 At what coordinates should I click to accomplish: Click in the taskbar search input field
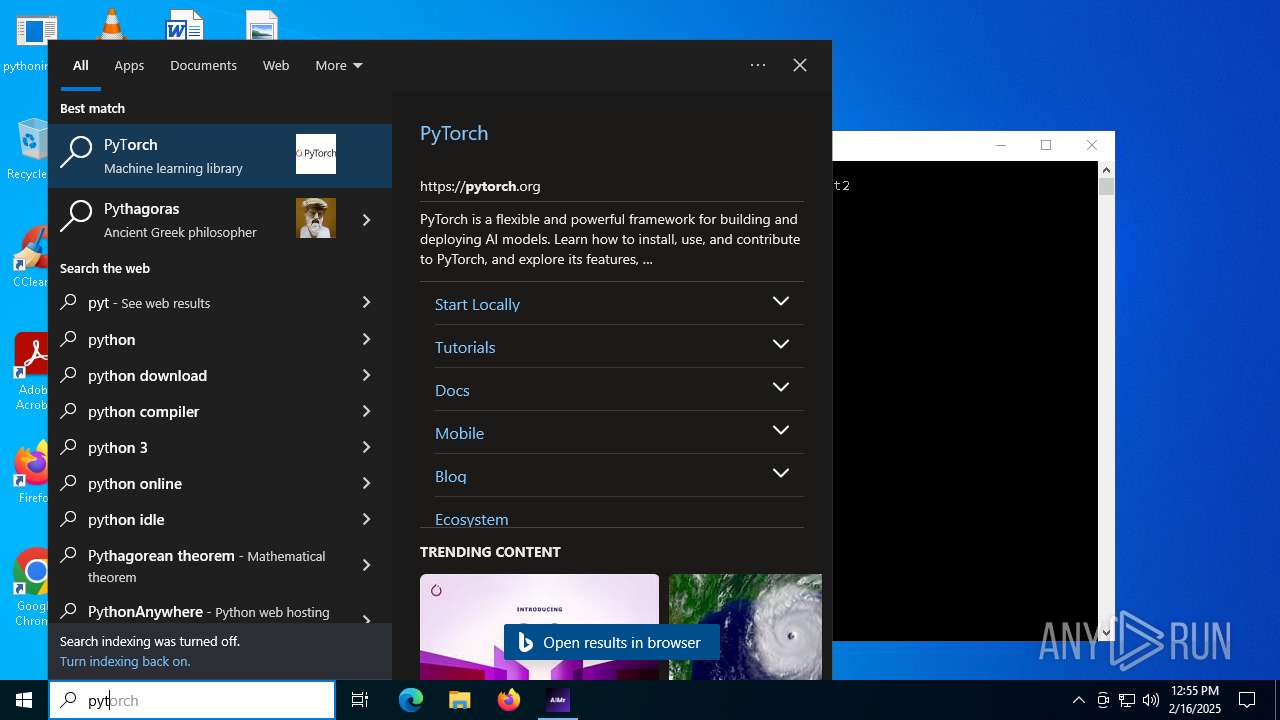[x=192, y=700]
